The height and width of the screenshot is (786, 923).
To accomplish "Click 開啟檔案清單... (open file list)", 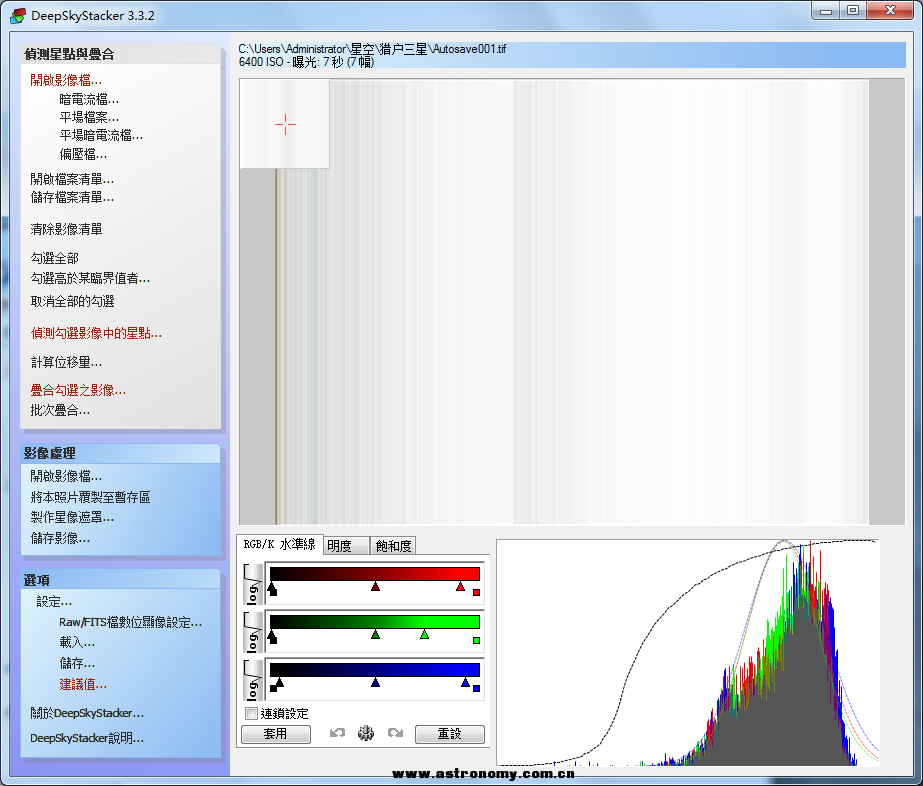I will click(x=72, y=179).
